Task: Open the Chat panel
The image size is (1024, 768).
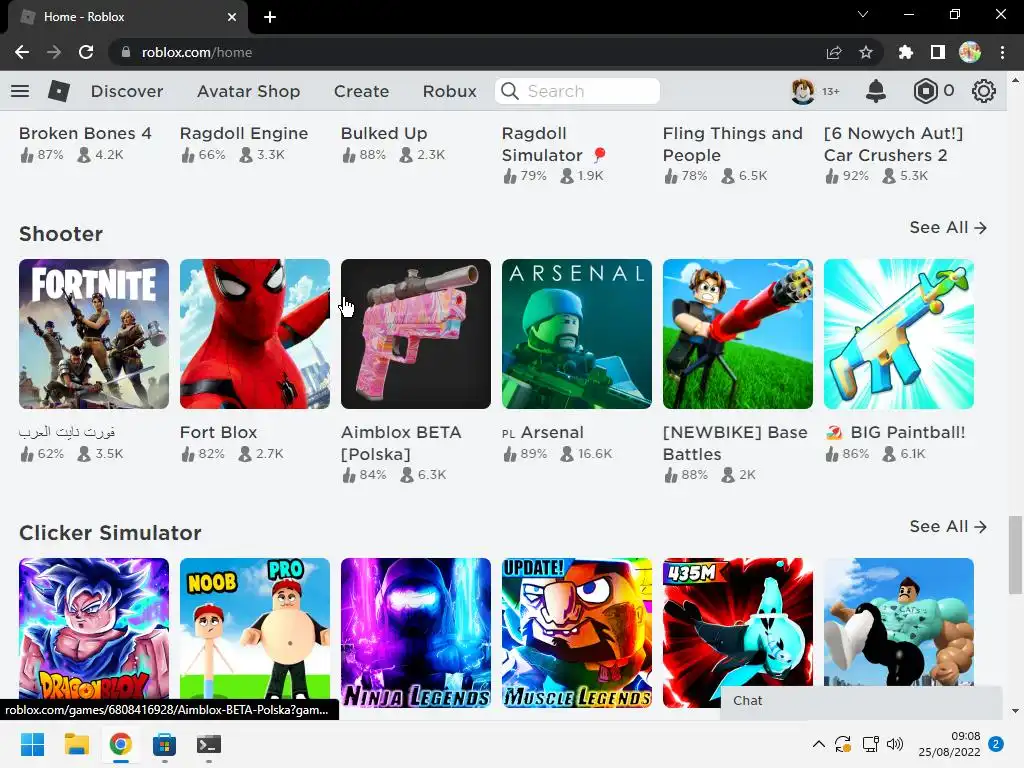Action: pyautogui.click(x=861, y=701)
